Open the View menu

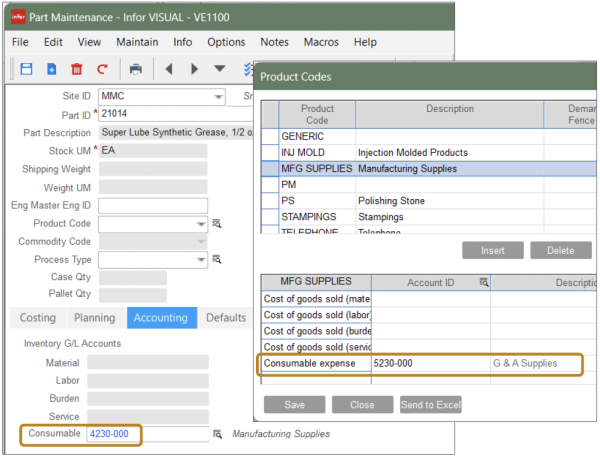90,42
